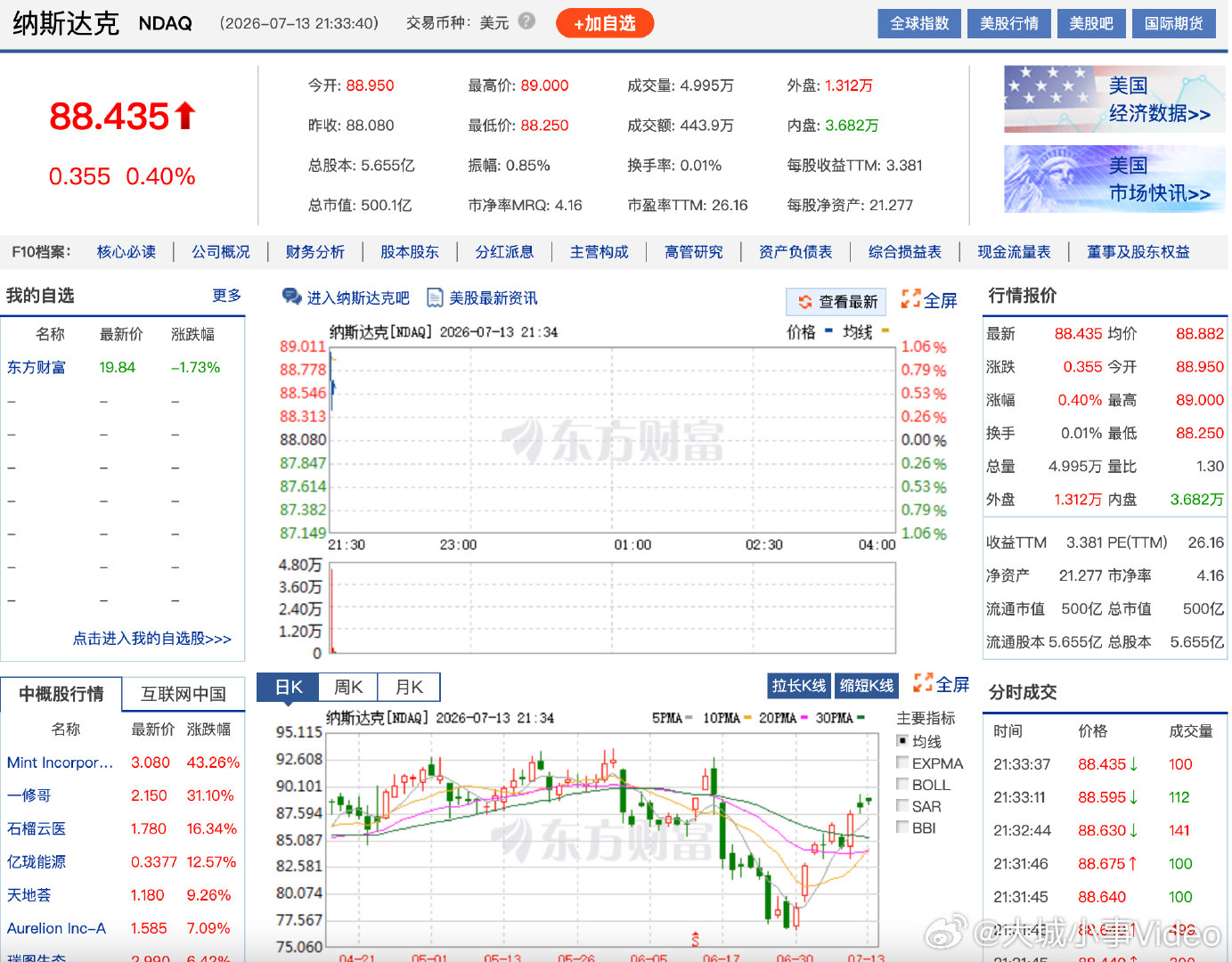Click the 43.26% change for Mint Incorpor
This screenshot has width=1232, height=962.
213,762
